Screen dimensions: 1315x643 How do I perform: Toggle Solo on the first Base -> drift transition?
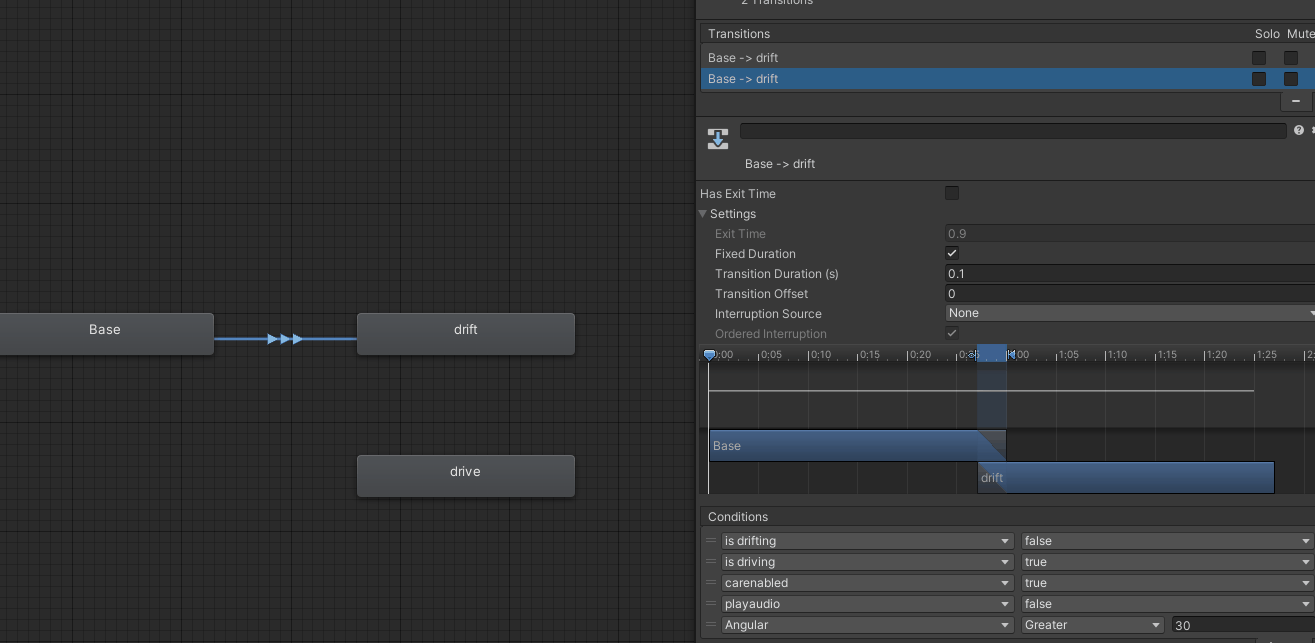(x=1258, y=57)
